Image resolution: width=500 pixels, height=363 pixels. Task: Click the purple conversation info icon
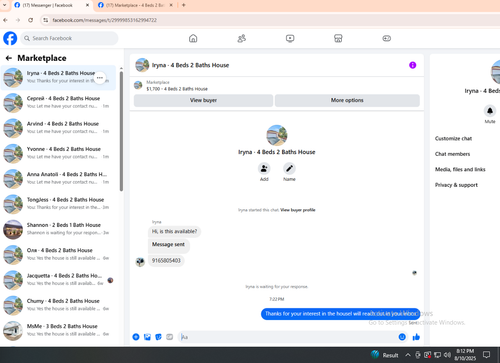tap(413, 65)
